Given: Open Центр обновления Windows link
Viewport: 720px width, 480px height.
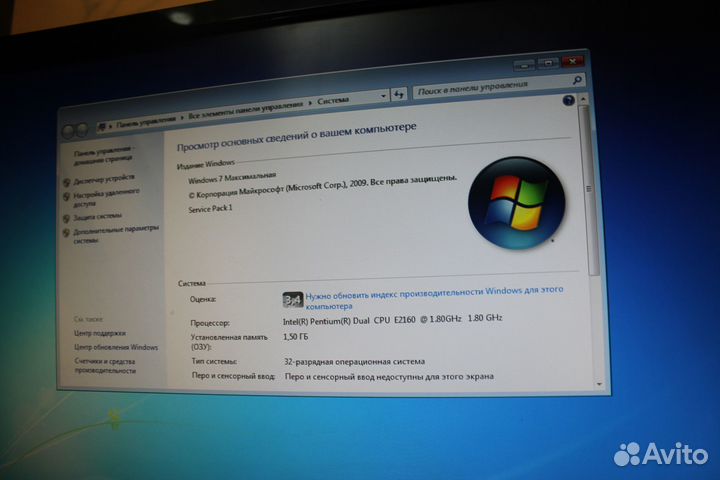Looking at the screenshot, I should coord(116,347).
